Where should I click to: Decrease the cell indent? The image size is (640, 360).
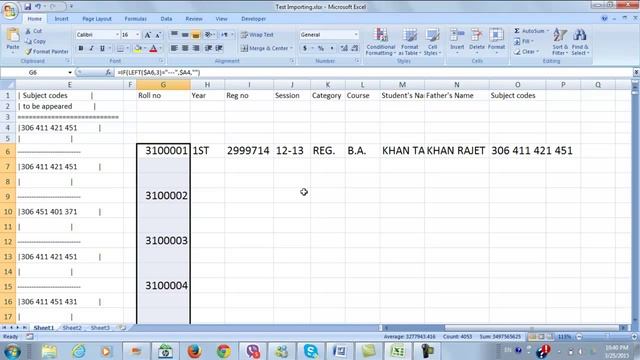pyautogui.click(x=209, y=48)
